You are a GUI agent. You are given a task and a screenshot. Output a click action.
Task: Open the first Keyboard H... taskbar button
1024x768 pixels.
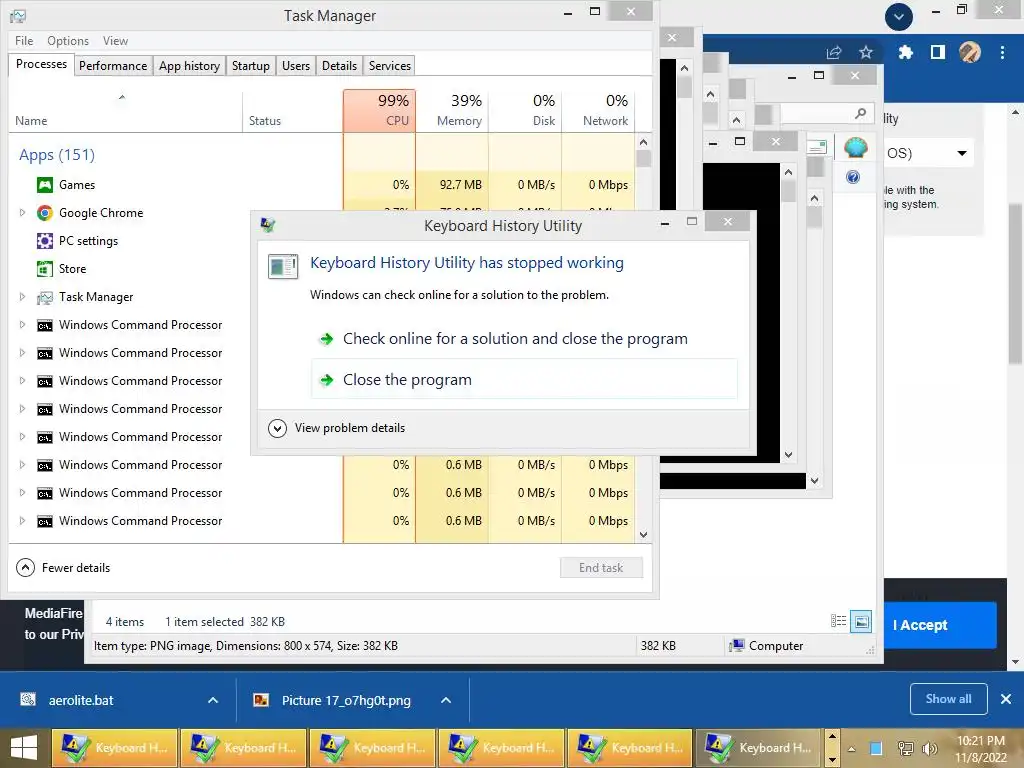point(114,748)
